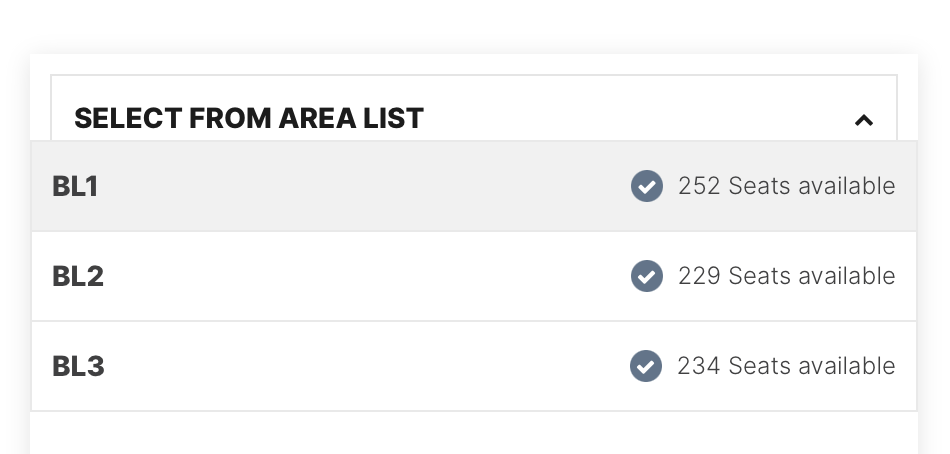Click the number 252 in BL1 row

(x=699, y=186)
